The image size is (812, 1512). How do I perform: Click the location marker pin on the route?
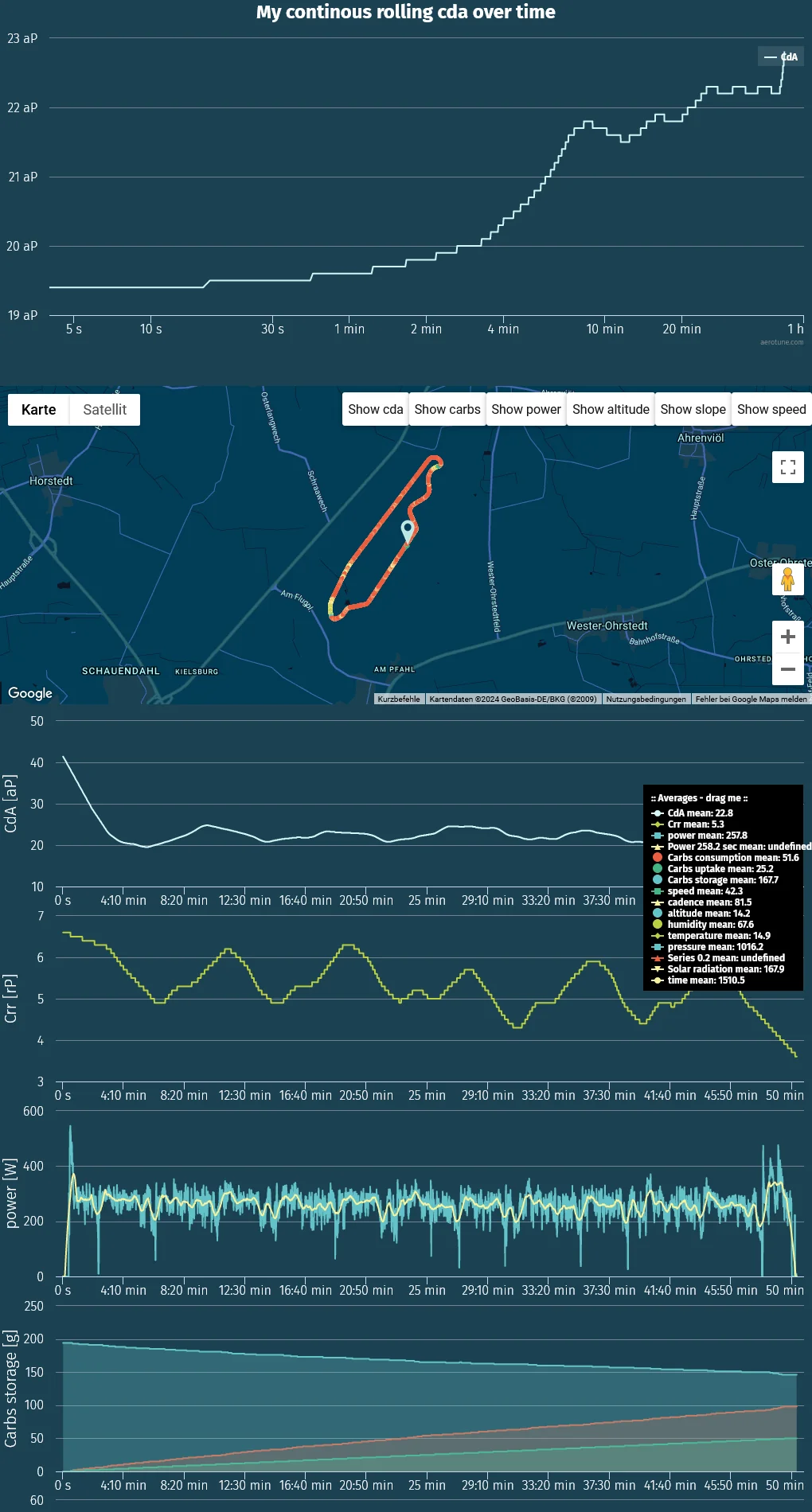point(408,530)
